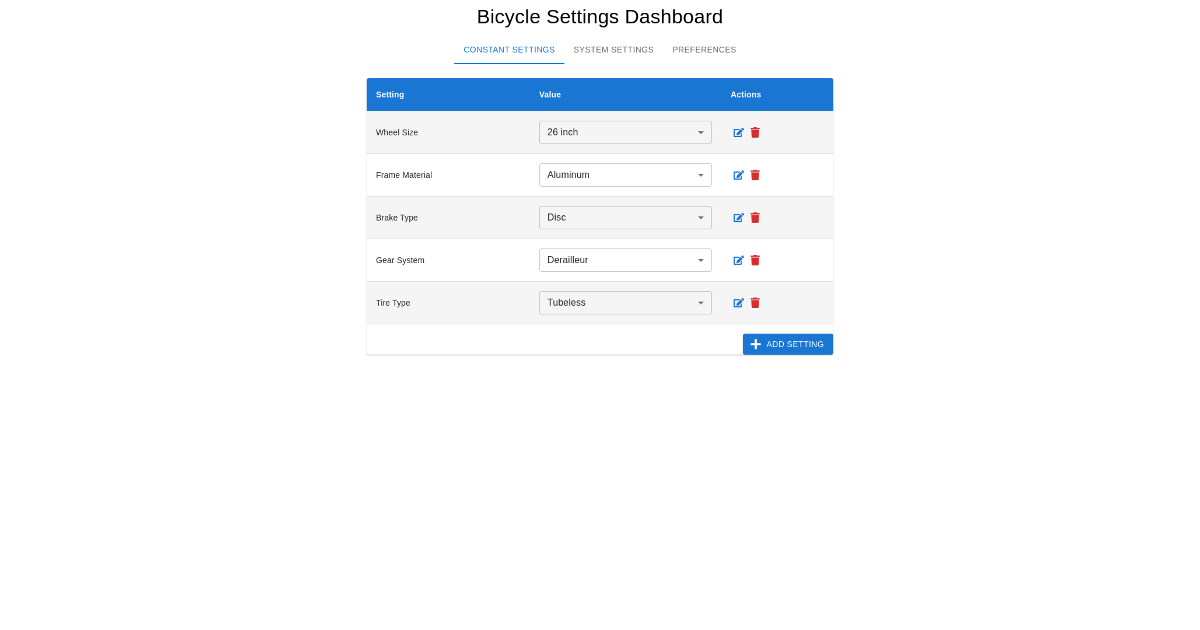Remove the Frame Material setting via trash icon
The height and width of the screenshot is (630, 1200).
pos(755,175)
